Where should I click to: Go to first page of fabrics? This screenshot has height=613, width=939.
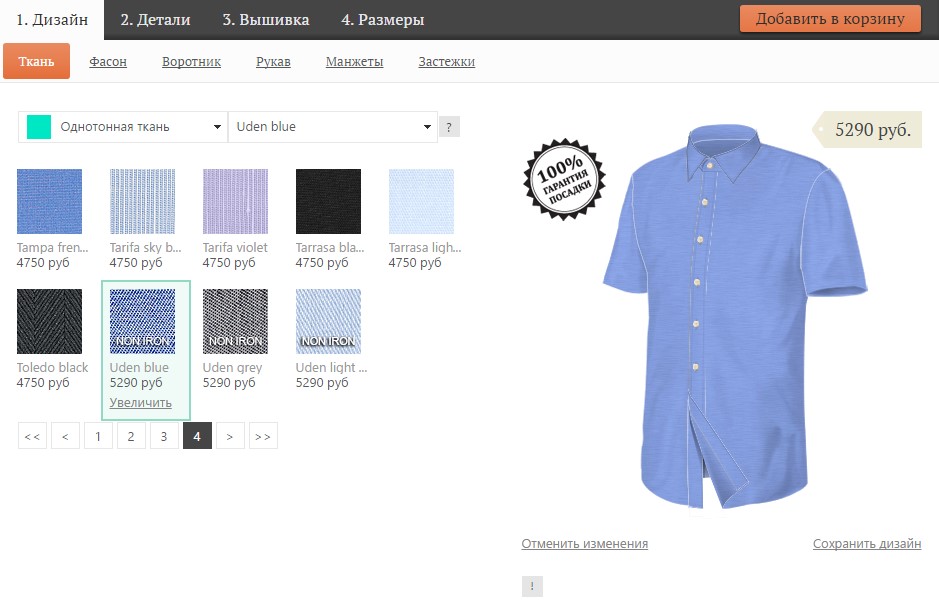(x=32, y=436)
